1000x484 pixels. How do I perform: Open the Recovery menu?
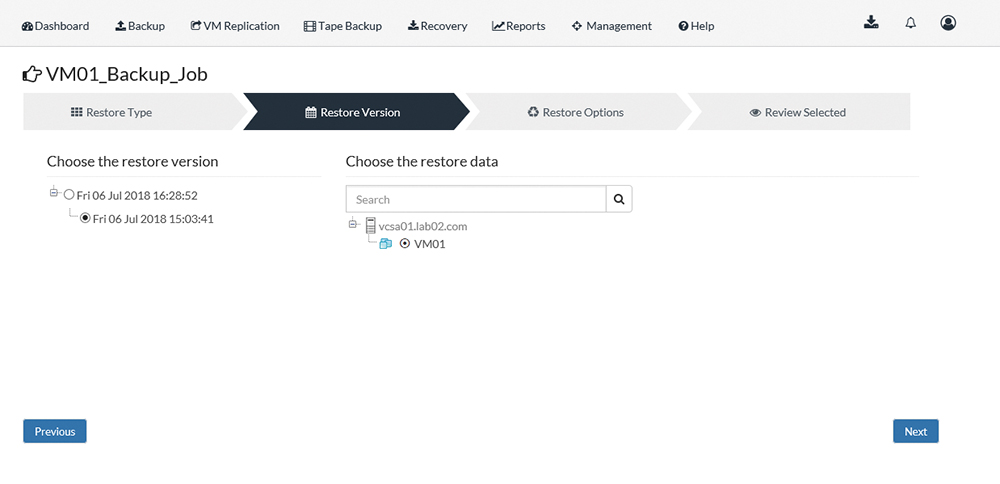click(x=438, y=26)
